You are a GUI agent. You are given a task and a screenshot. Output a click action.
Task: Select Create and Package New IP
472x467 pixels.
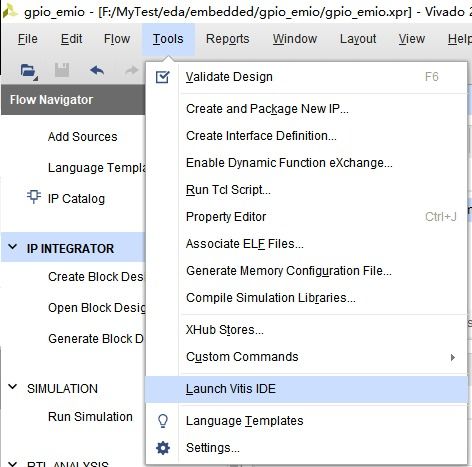pos(267,109)
